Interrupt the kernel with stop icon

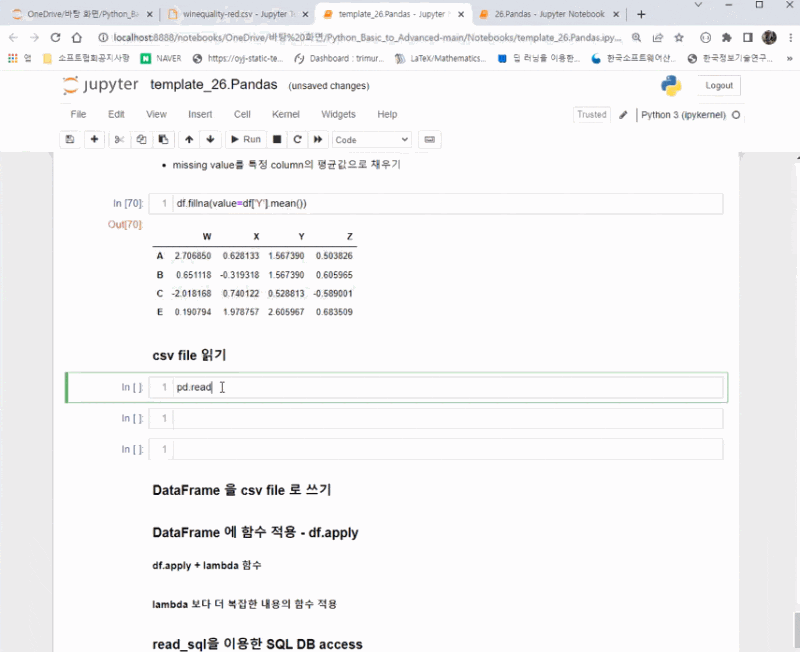point(277,139)
